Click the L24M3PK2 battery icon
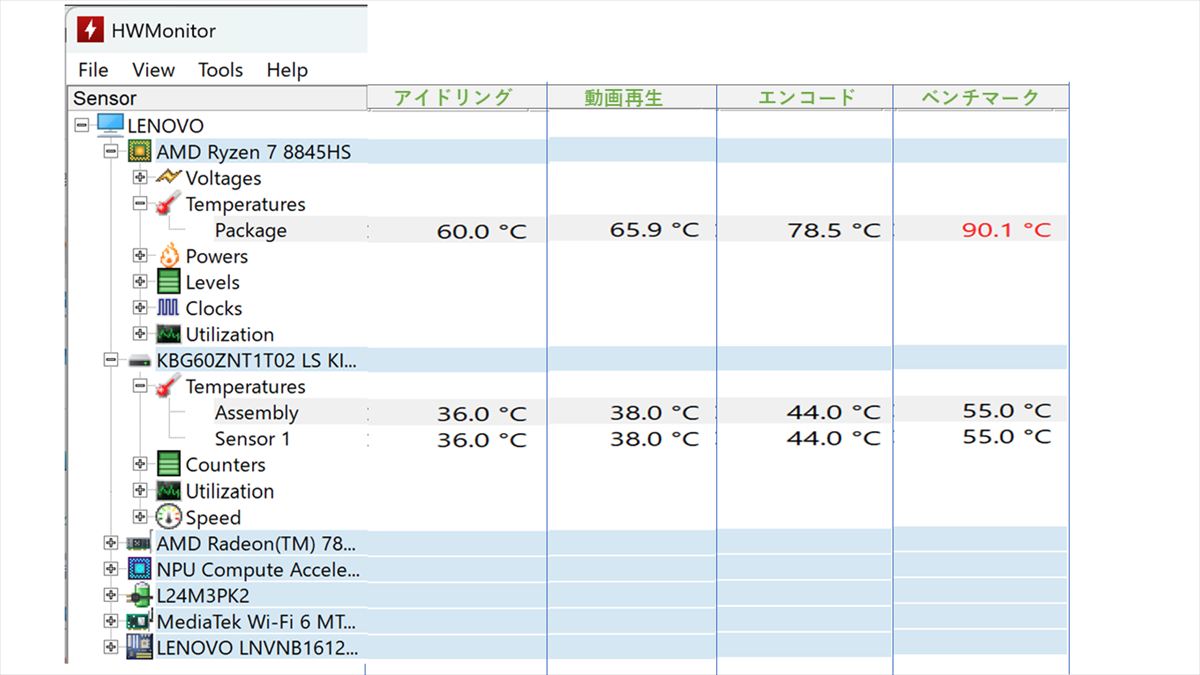This screenshot has height=675, width=1200. (x=140, y=596)
